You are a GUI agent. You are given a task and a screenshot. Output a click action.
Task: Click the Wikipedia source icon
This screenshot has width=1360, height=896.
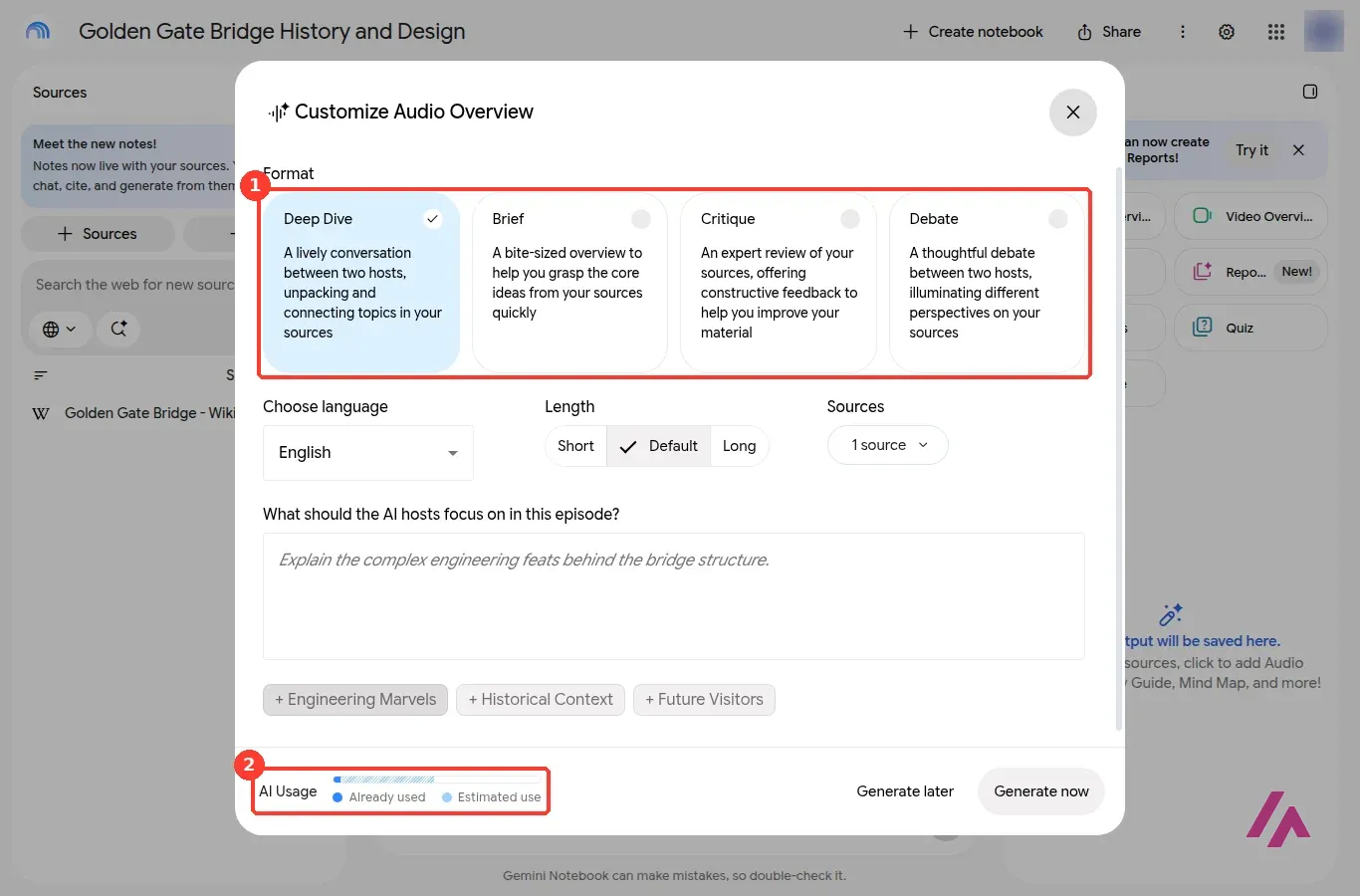coord(41,413)
